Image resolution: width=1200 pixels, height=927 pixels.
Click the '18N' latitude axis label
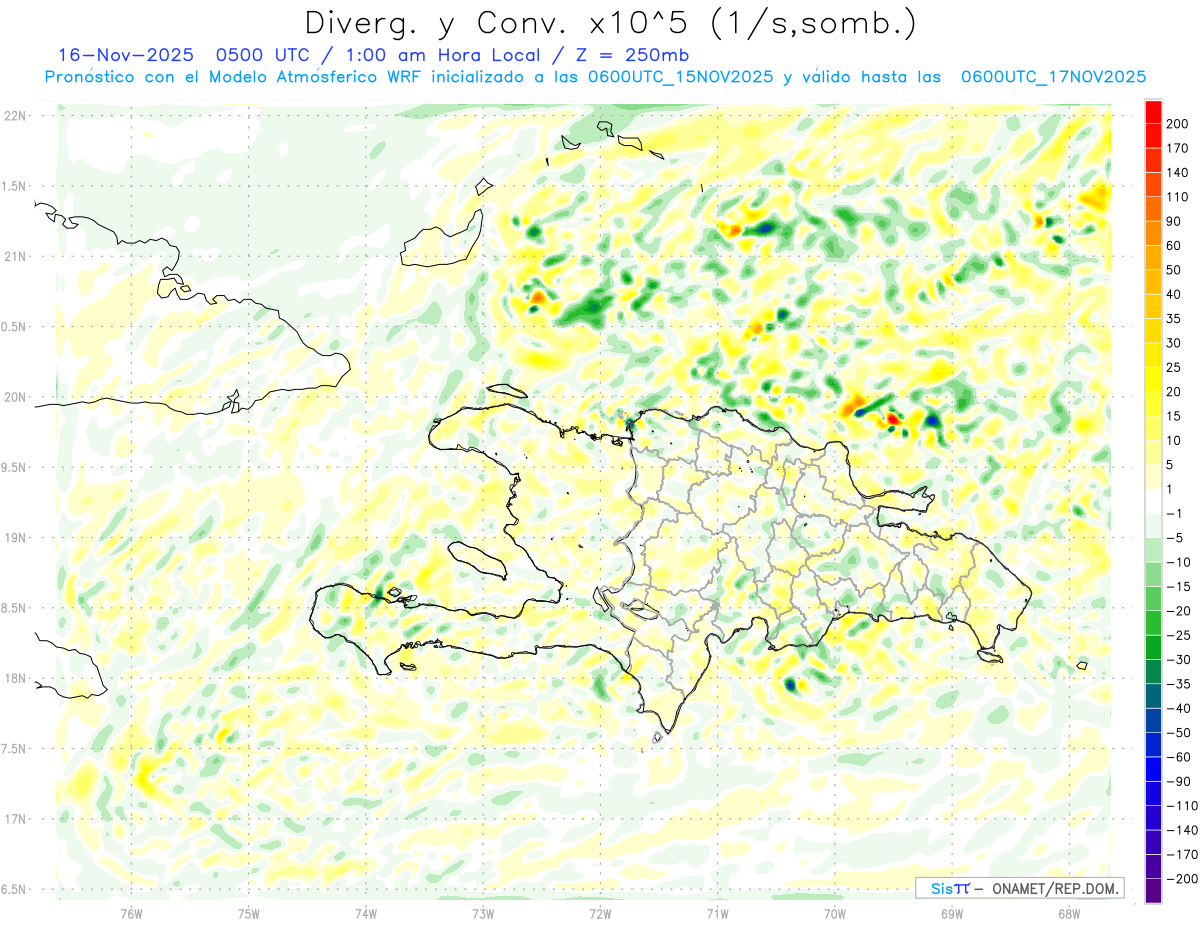(x=15, y=679)
